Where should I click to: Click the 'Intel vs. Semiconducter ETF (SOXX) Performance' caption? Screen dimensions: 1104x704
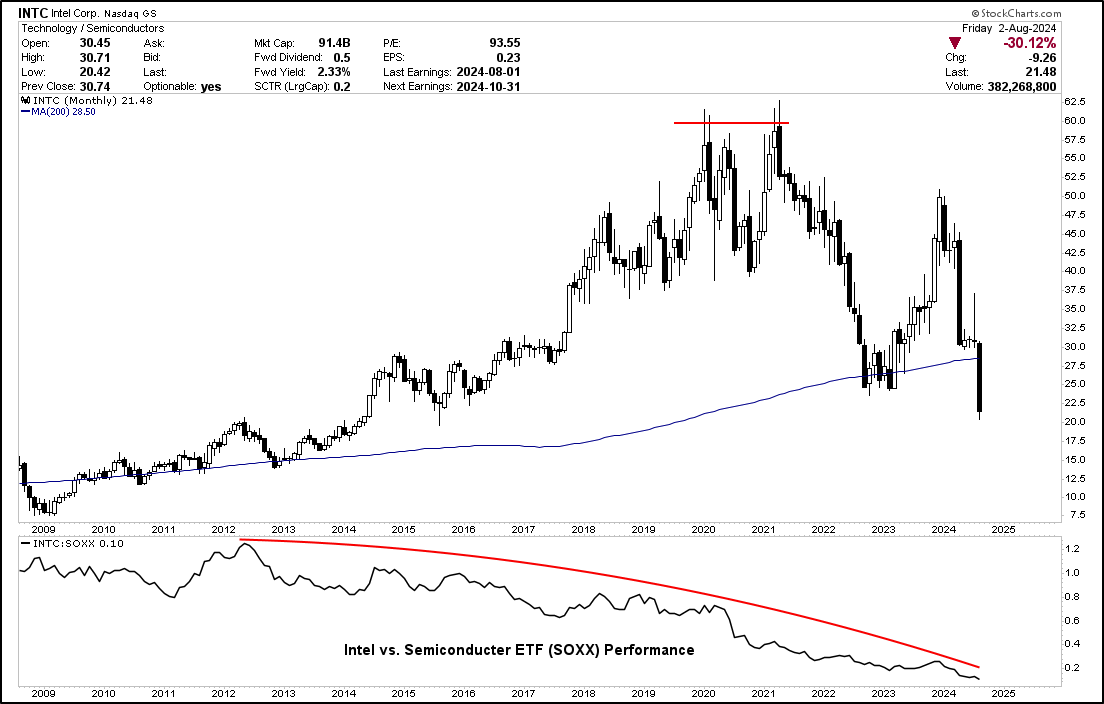tap(519, 650)
